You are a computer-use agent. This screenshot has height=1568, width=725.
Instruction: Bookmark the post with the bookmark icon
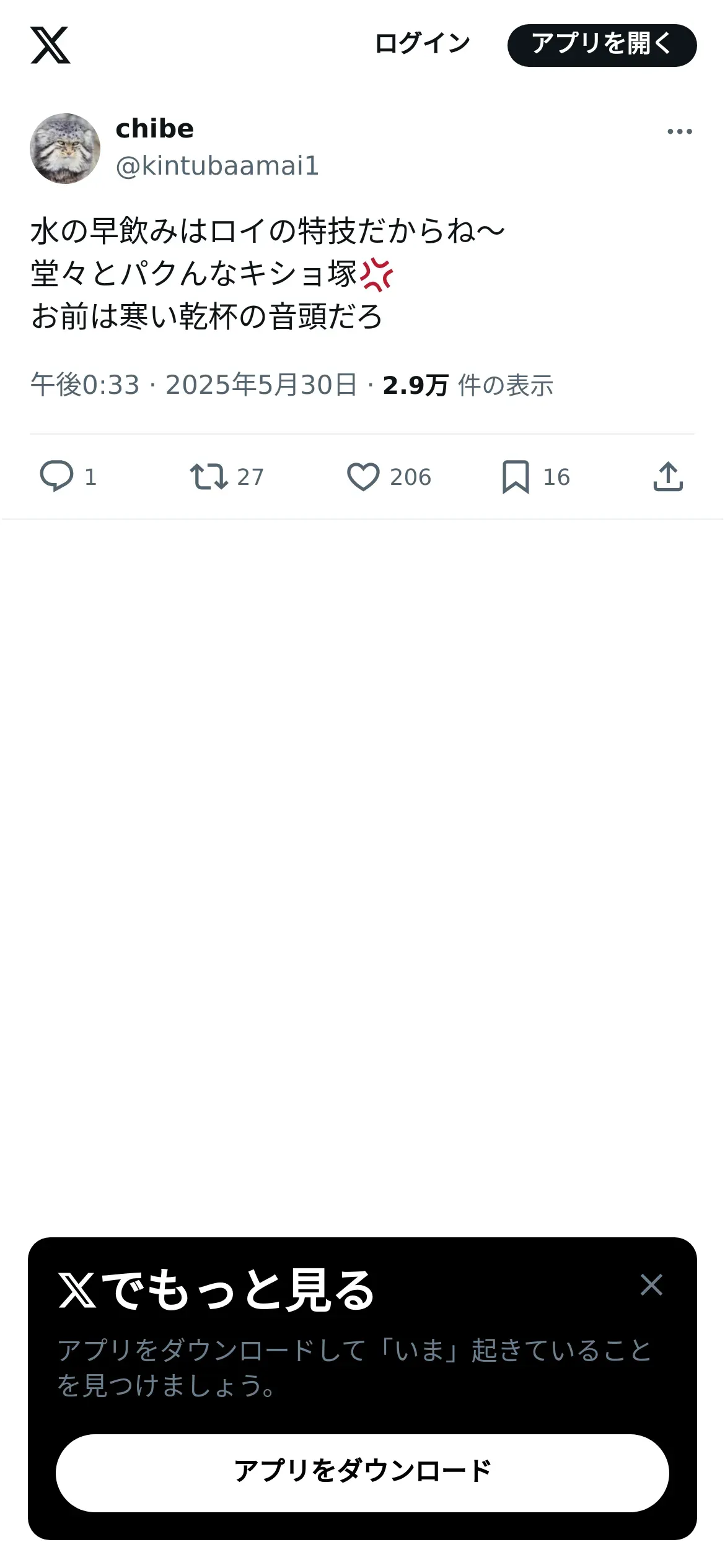[516, 476]
